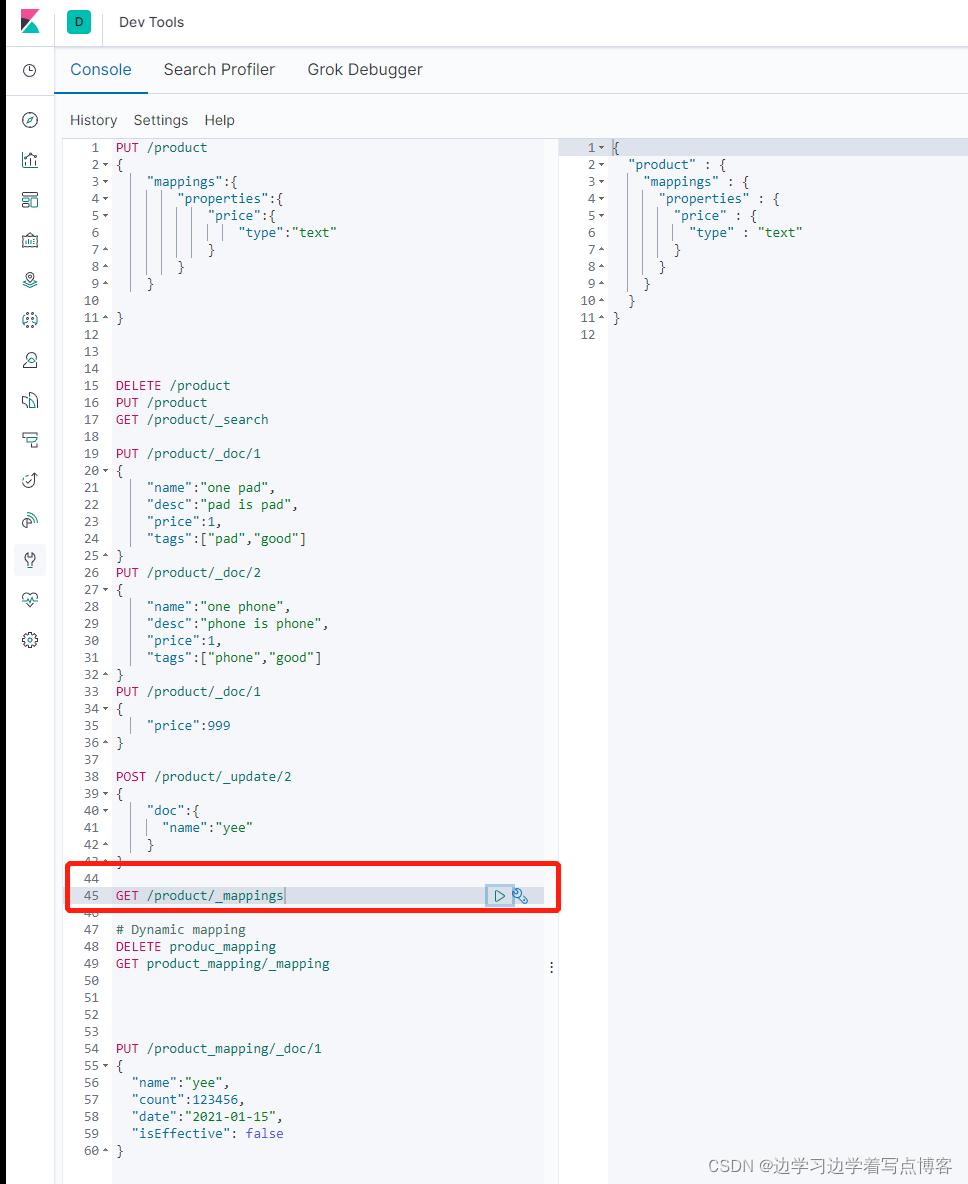Open Machine Learning via the dotted brain icon
This screenshot has width=968, height=1184.
(x=29, y=320)
